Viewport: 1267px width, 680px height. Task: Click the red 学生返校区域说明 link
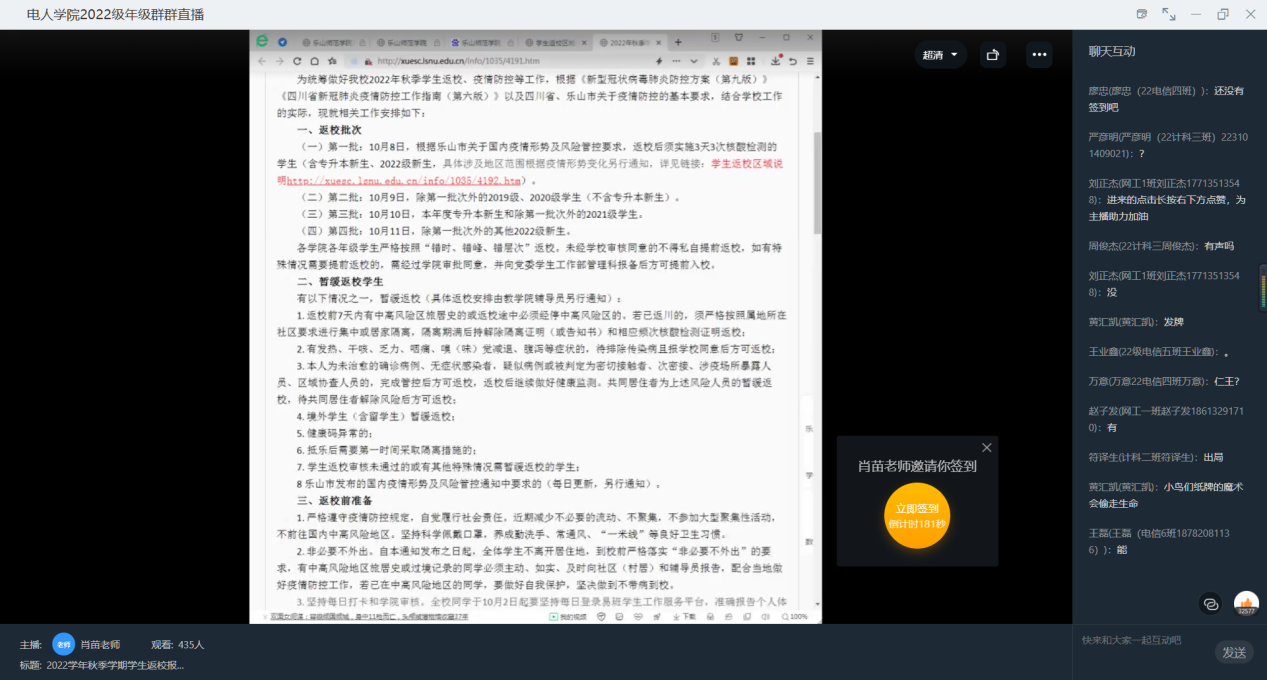746,163
